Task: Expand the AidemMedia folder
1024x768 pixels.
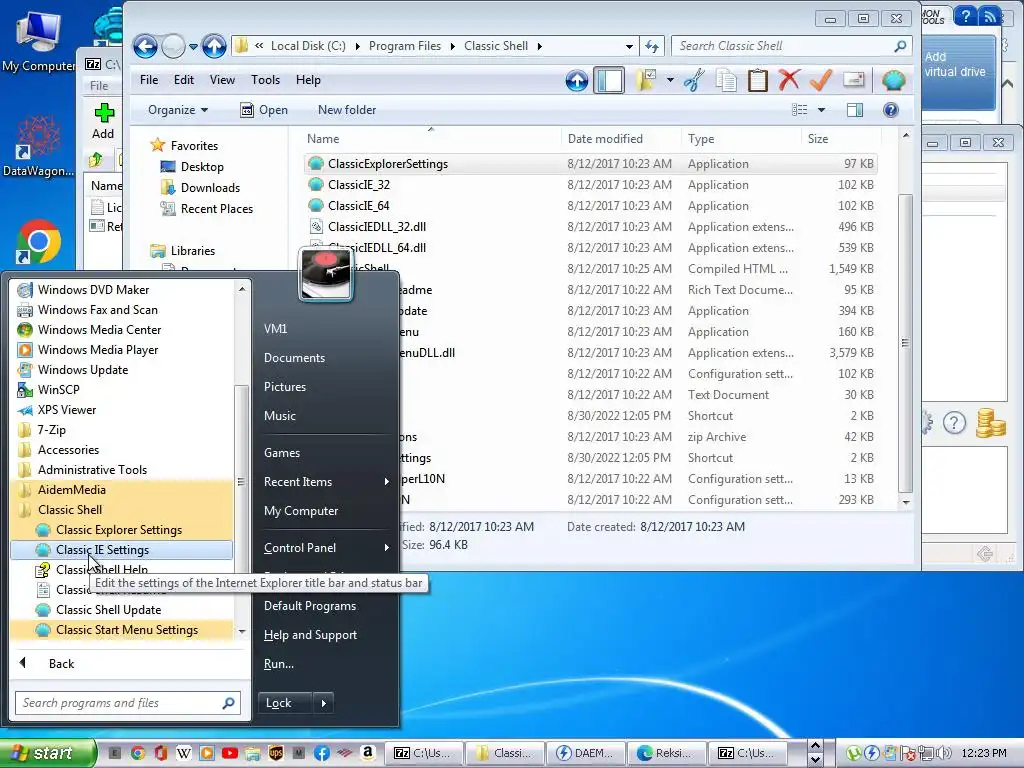Action: point(121,489)
